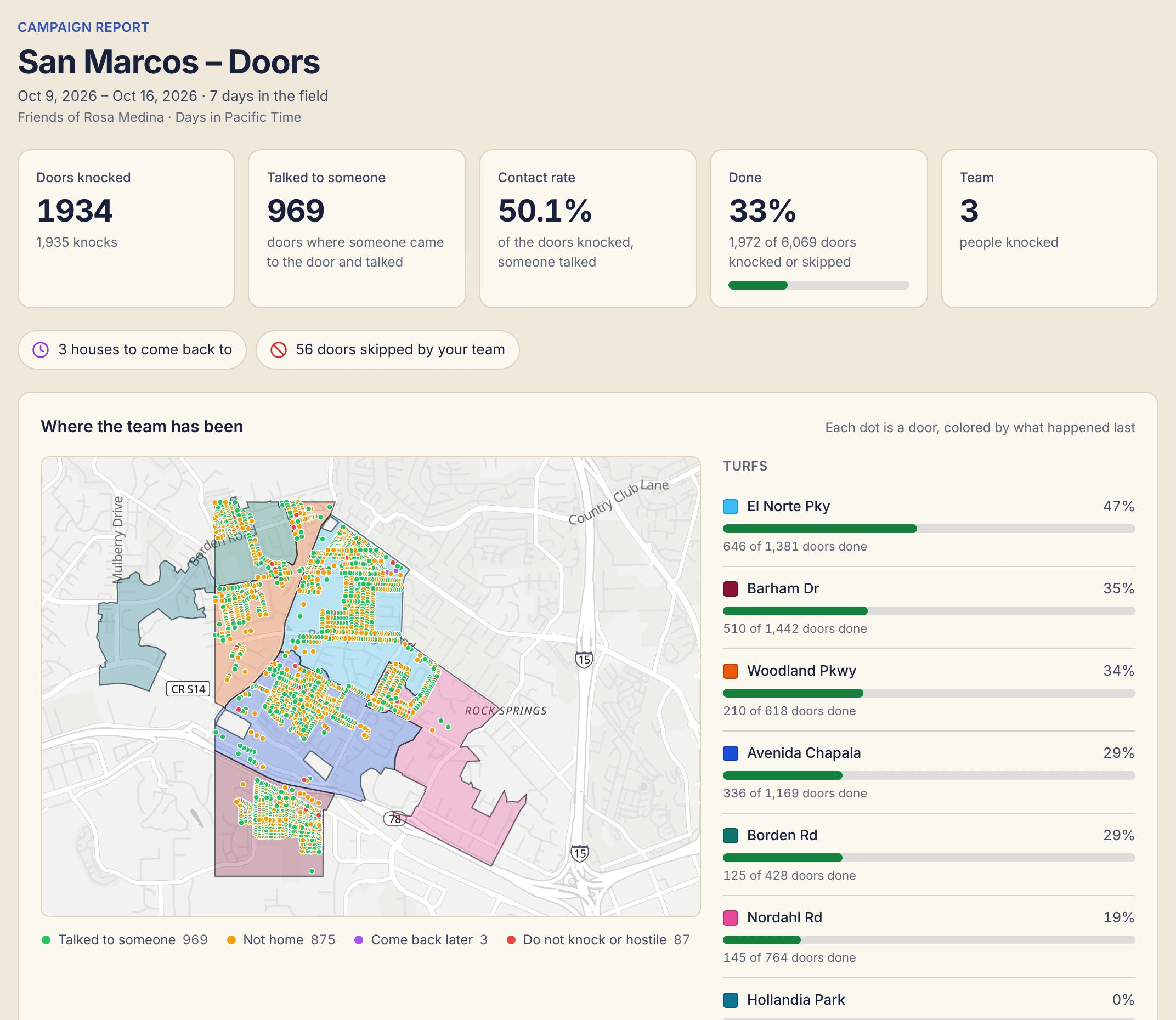1176x1020 pixels.
Task: Click the 'Contact rate' 50.1% card
Action: coord(587,229)
